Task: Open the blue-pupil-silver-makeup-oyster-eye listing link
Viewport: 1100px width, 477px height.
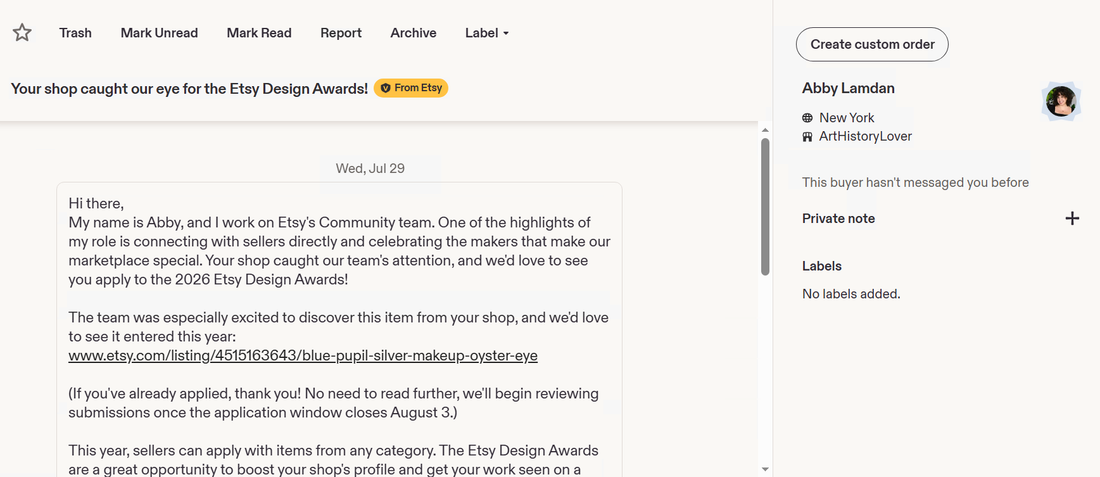Action: [x=303, y=356]
